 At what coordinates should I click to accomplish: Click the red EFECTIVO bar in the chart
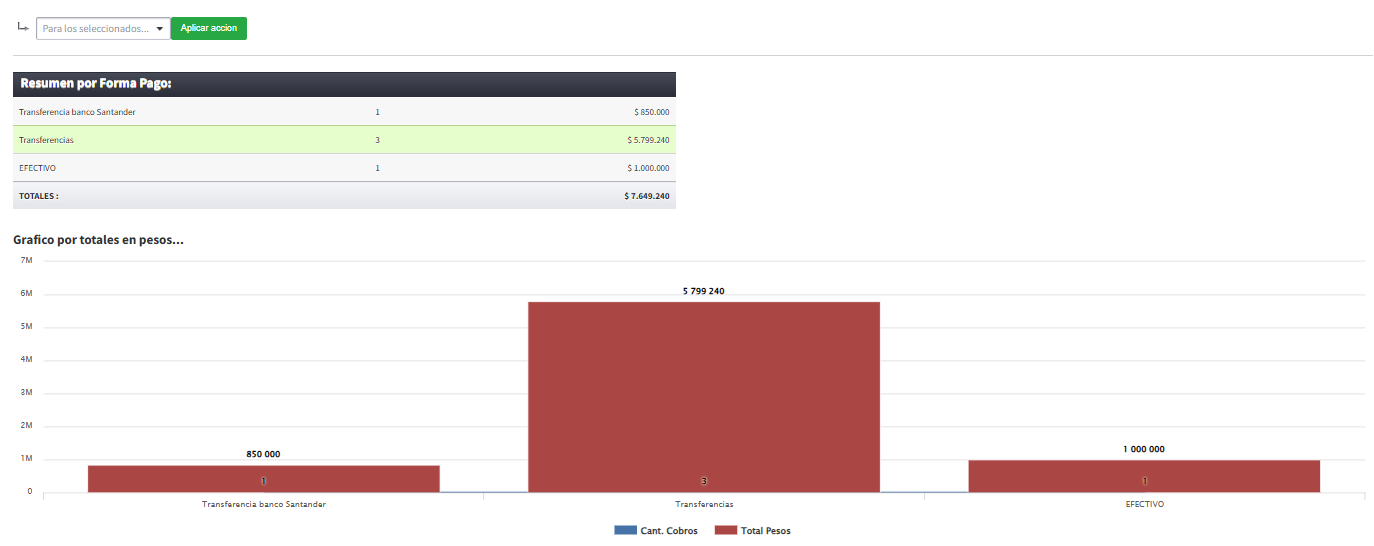[1144, 476]
